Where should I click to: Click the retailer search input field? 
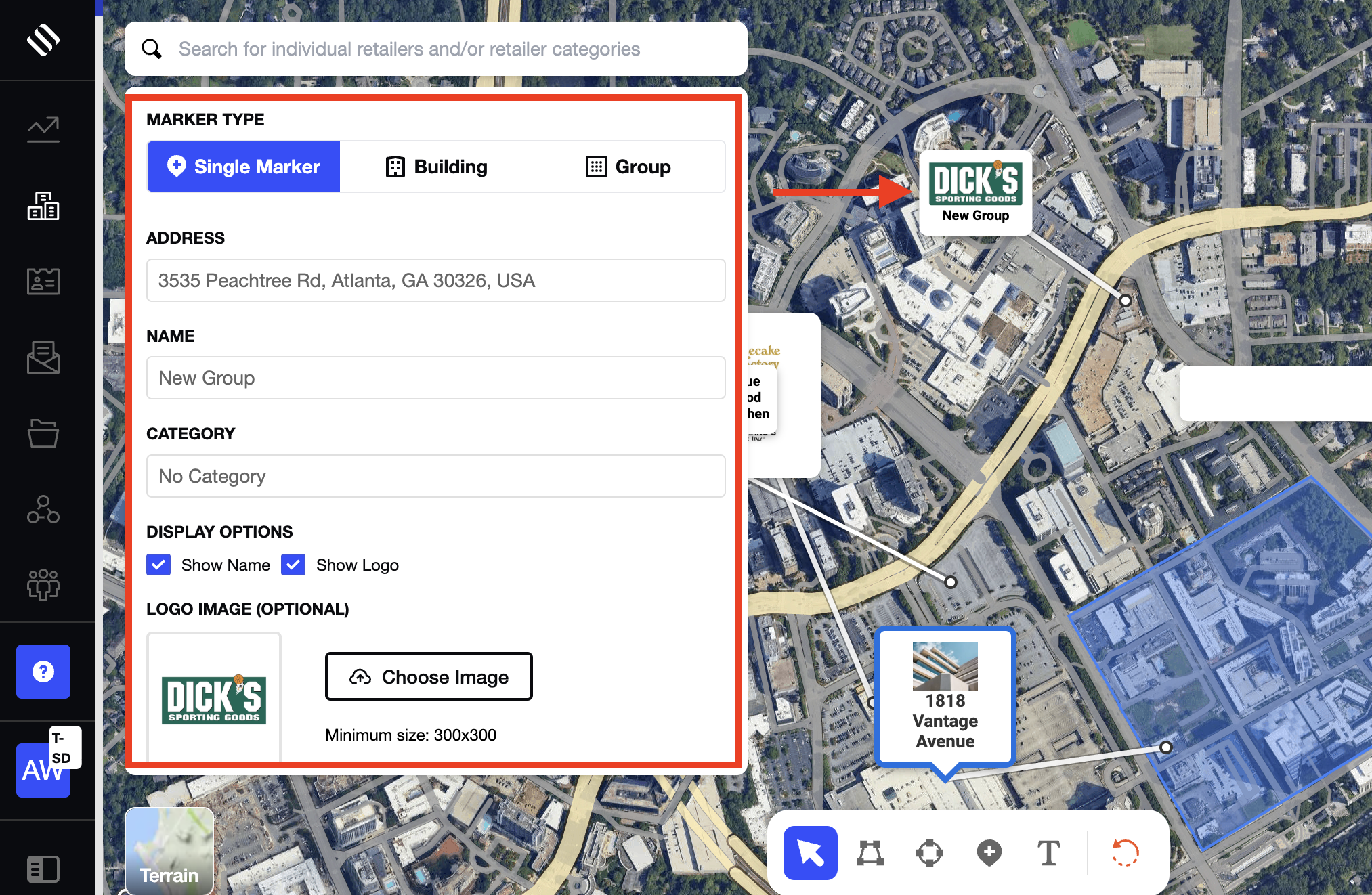tap(447, 49)
